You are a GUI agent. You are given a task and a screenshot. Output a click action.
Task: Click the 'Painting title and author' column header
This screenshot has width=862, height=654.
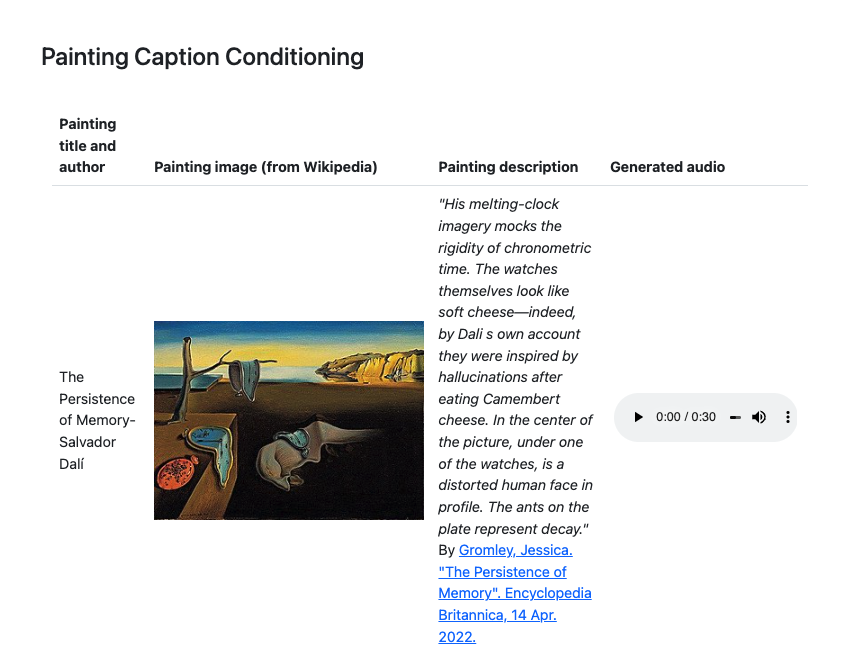coord(87,145)
